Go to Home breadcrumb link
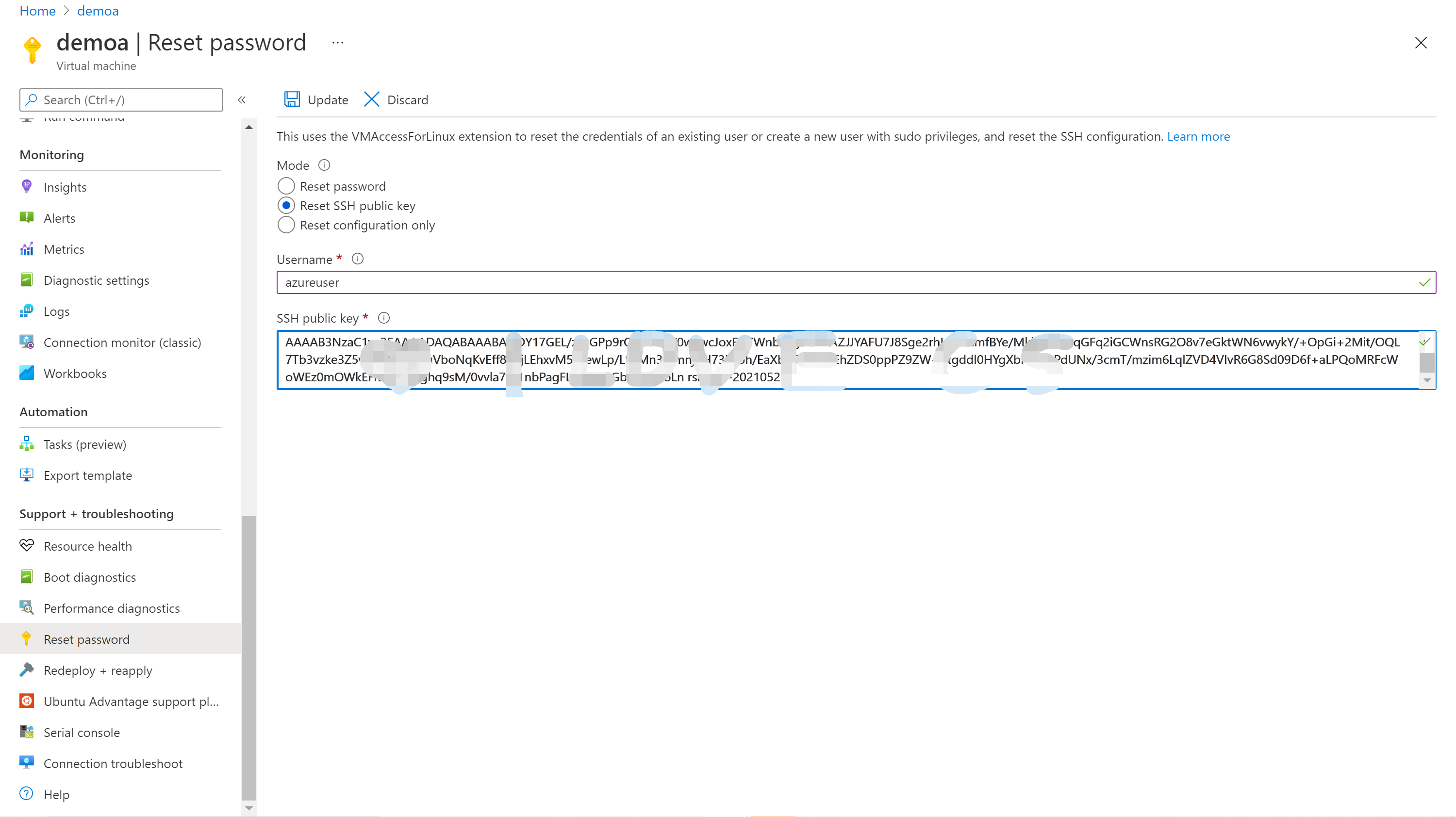 pos(37,11)
